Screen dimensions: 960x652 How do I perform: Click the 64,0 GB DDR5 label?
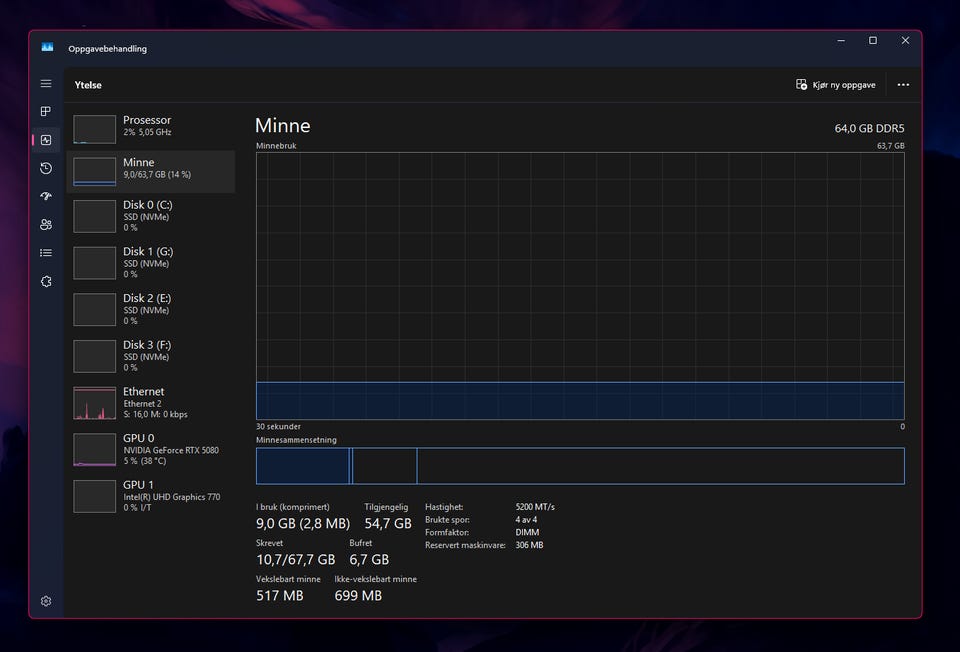pos(869,128)
